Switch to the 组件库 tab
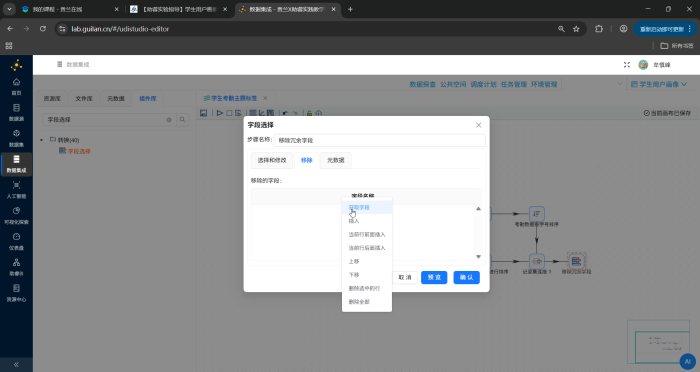The width and height of the screenshot is (700, 372). pyautogui.click(x=148, y=98)
